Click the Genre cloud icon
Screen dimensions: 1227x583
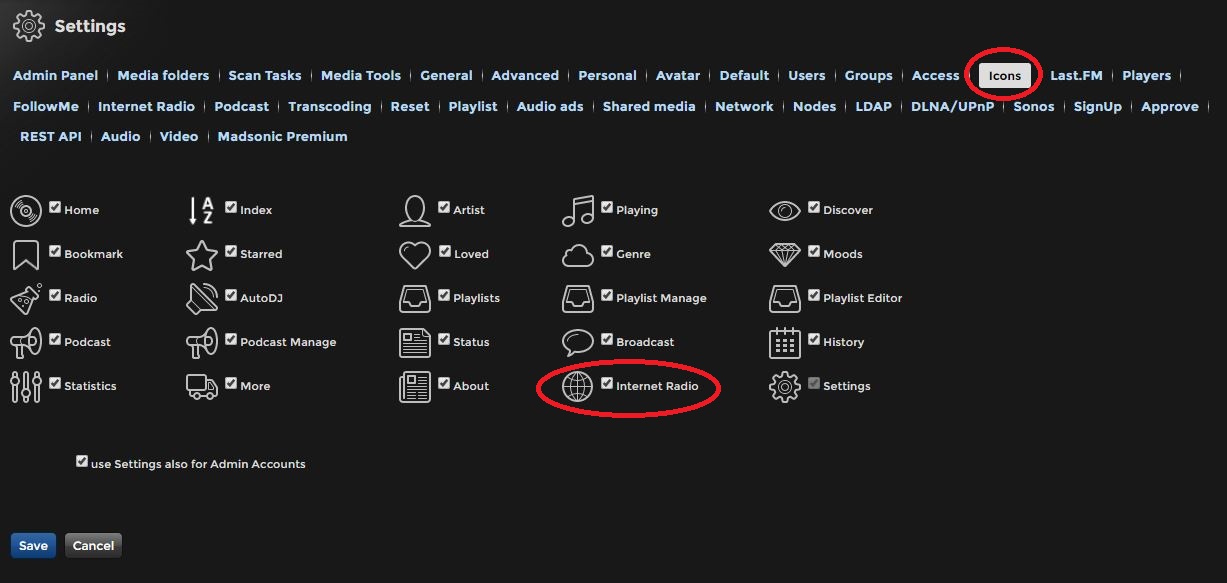click(578, 255)
